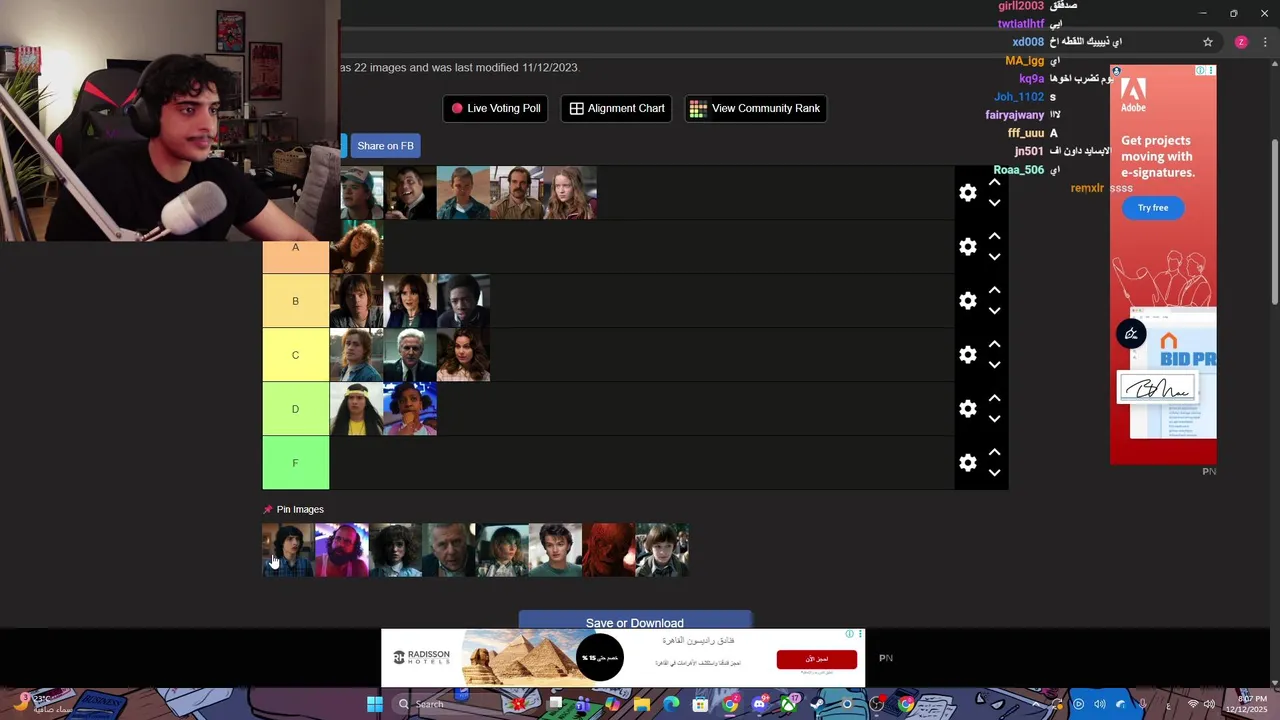The image size is (1280, 720).
Task: Click chat username girll2003
Action: click(1021, 6)
